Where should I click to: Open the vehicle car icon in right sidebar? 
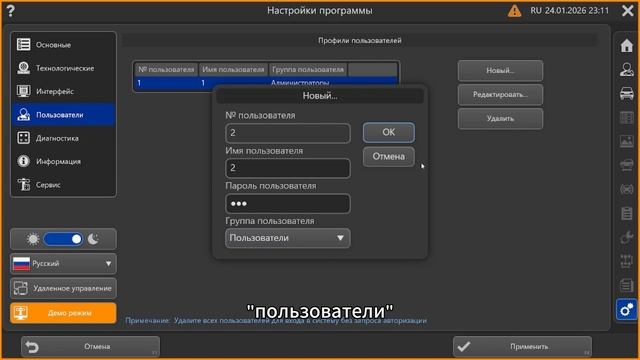(x=627, y=93)
